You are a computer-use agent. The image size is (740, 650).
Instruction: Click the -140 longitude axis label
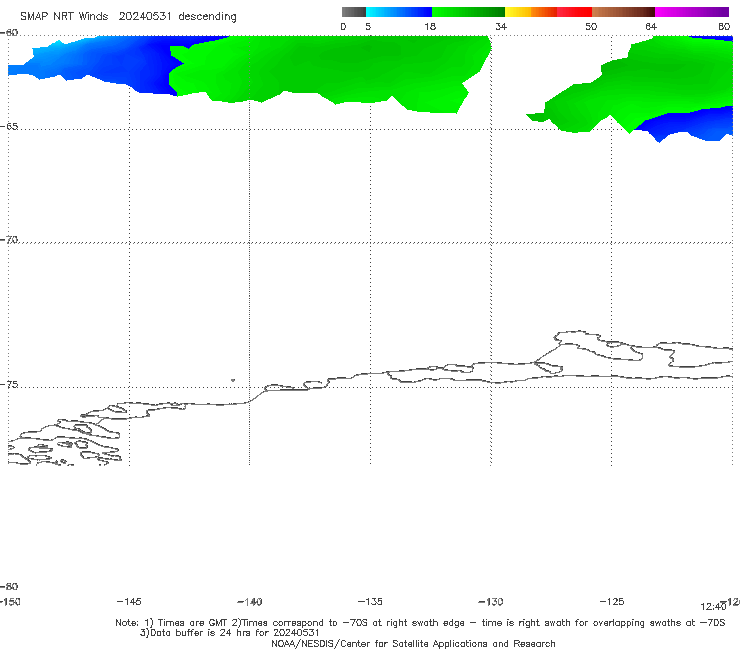pos(250,601)
